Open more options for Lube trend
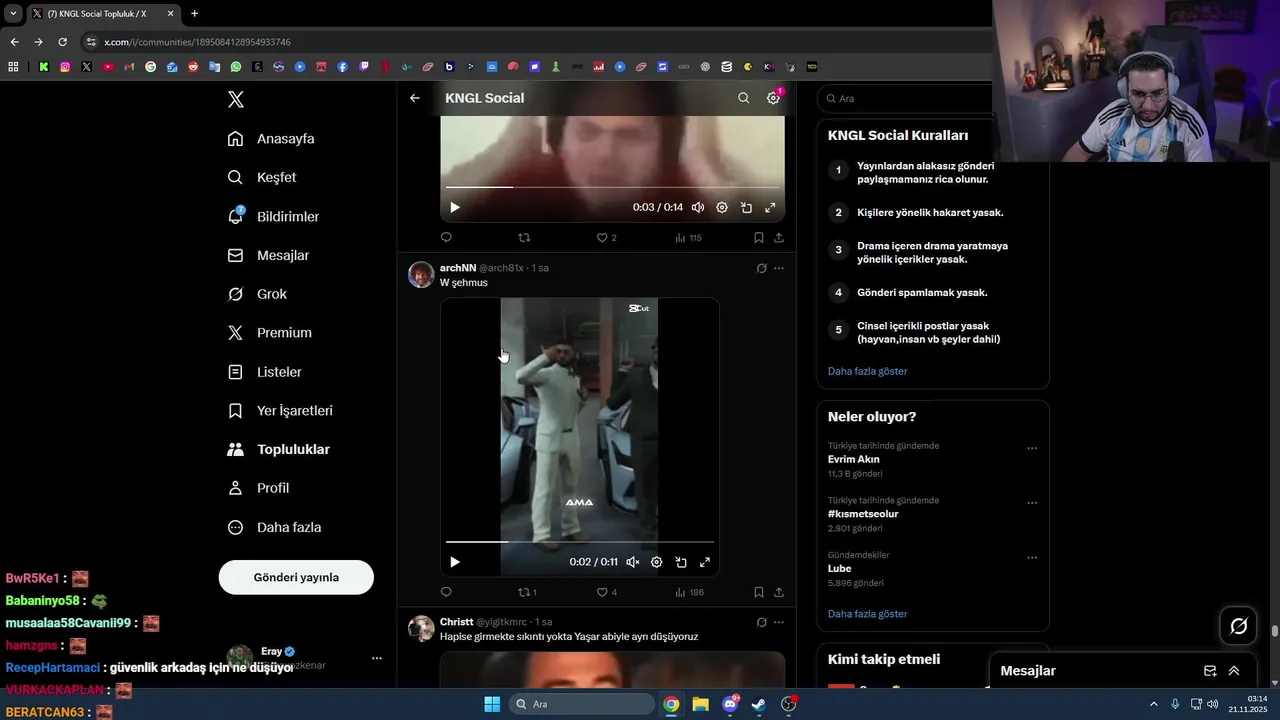1280x720 pixels. coord(1032,558)
